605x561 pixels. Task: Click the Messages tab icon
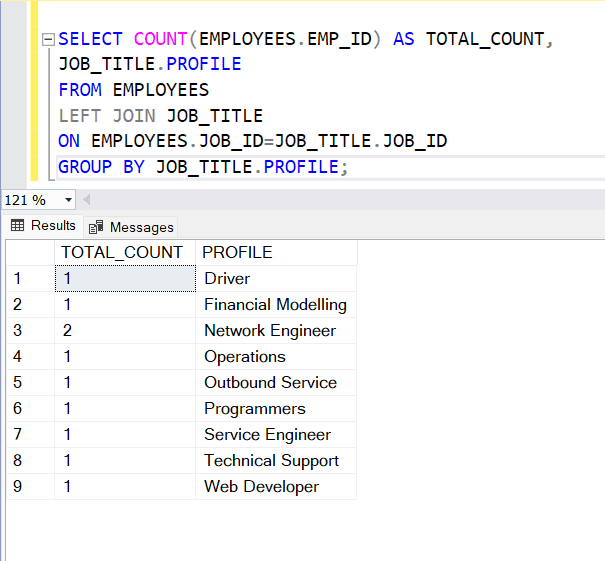96,227
